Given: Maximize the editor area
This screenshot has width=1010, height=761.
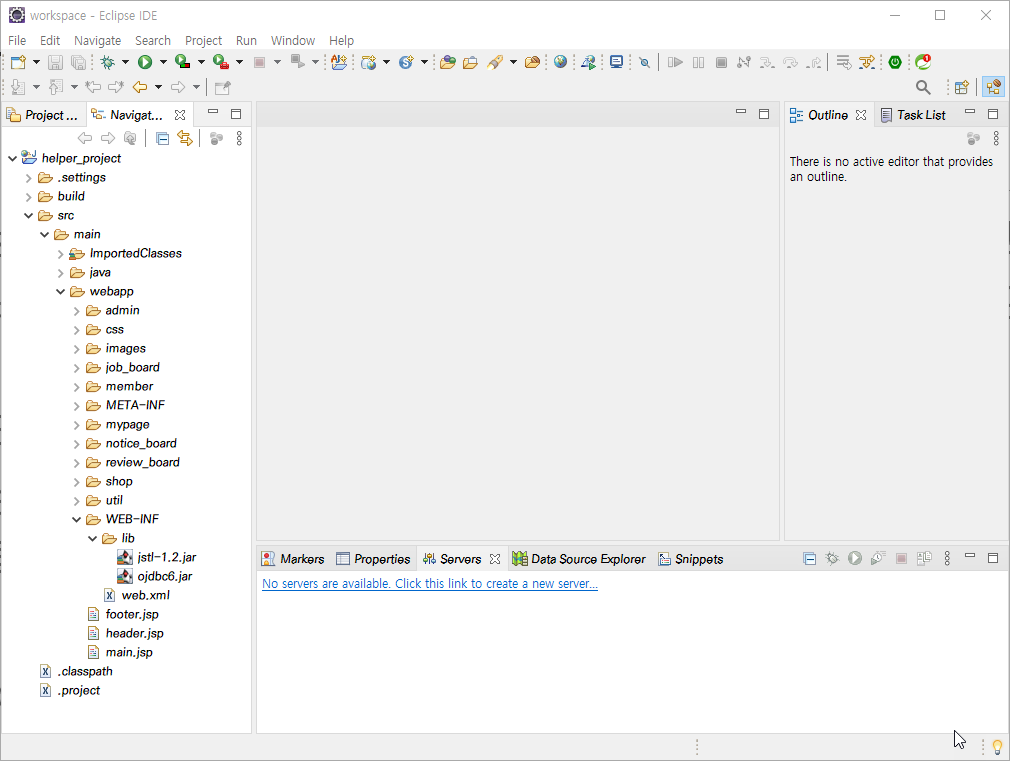Looking at the screenshot, I should (764, 114).
